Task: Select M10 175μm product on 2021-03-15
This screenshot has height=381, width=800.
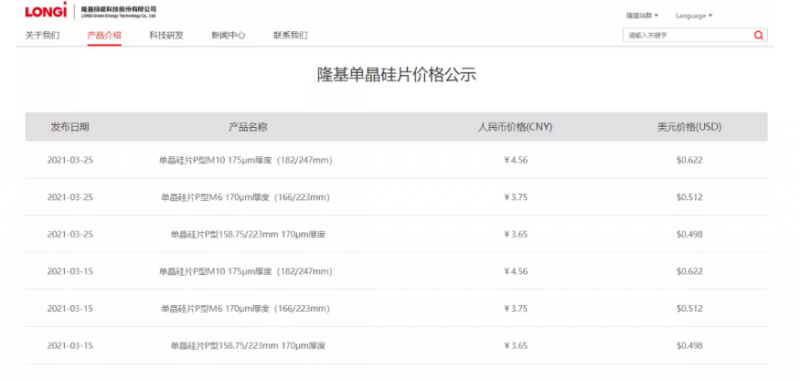Action: (245, 271)
